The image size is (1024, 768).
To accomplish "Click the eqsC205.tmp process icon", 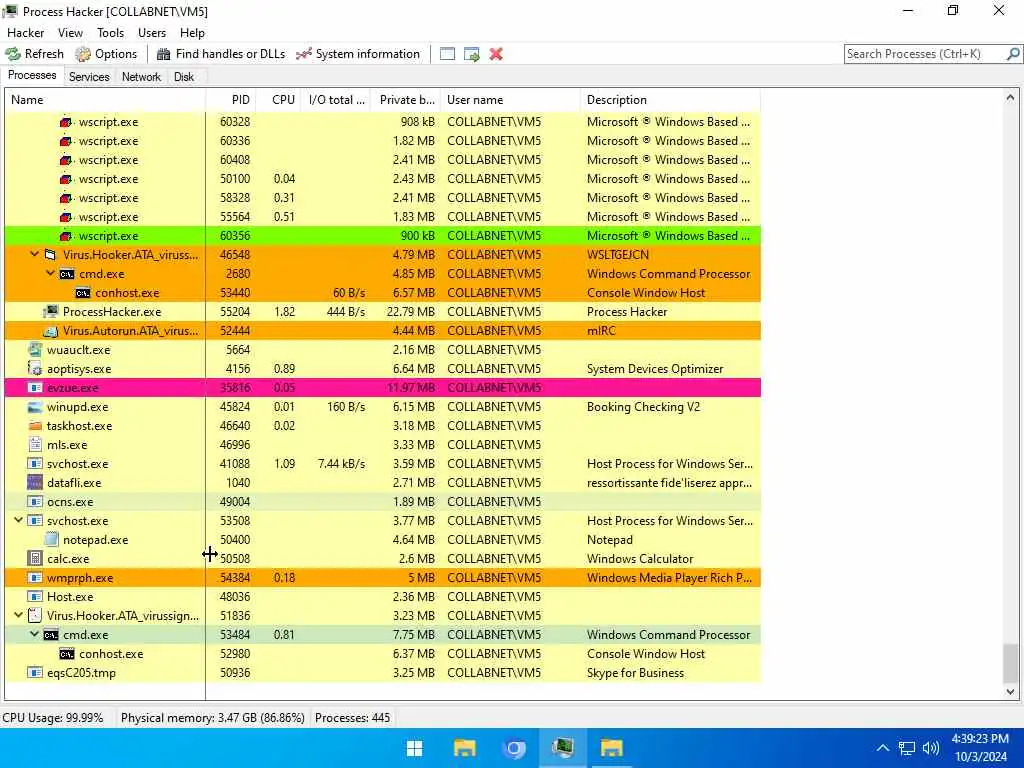I will tap(35, 673).
